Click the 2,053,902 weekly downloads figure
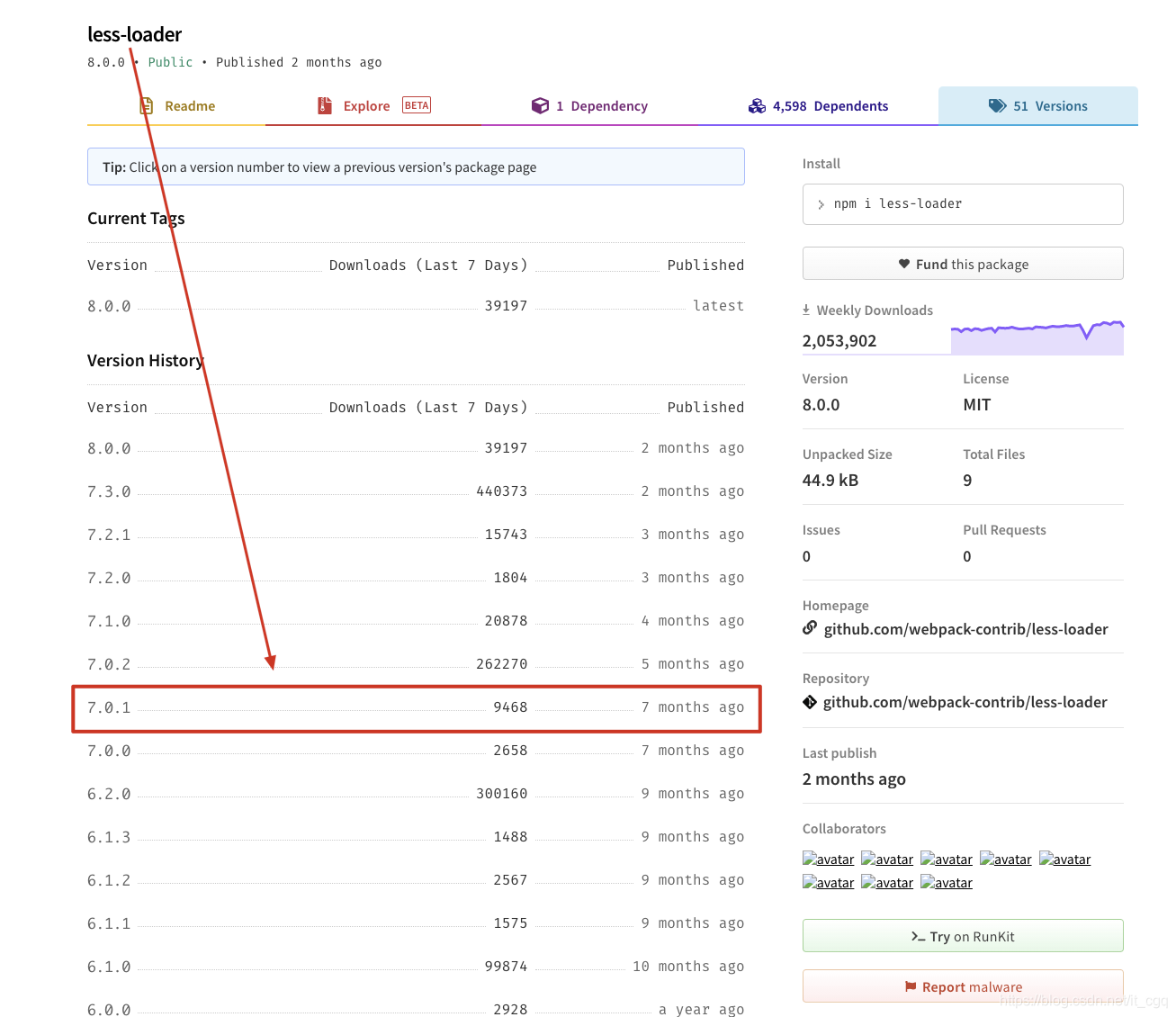Image resolution: width=1176 pixels, height=1017 pixels. pyautogui.click(x=839, y=341)
